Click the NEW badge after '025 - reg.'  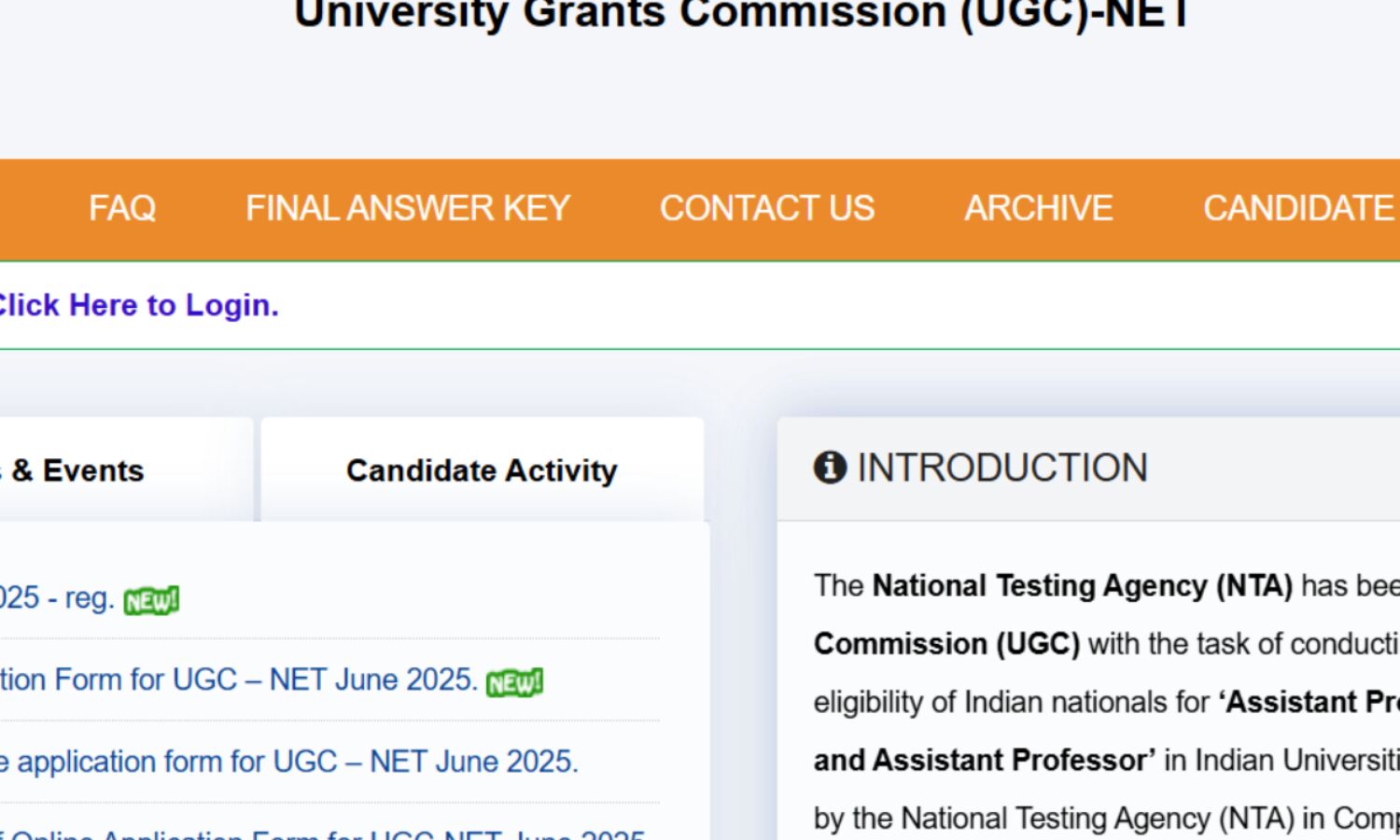[x=151, y=600]
